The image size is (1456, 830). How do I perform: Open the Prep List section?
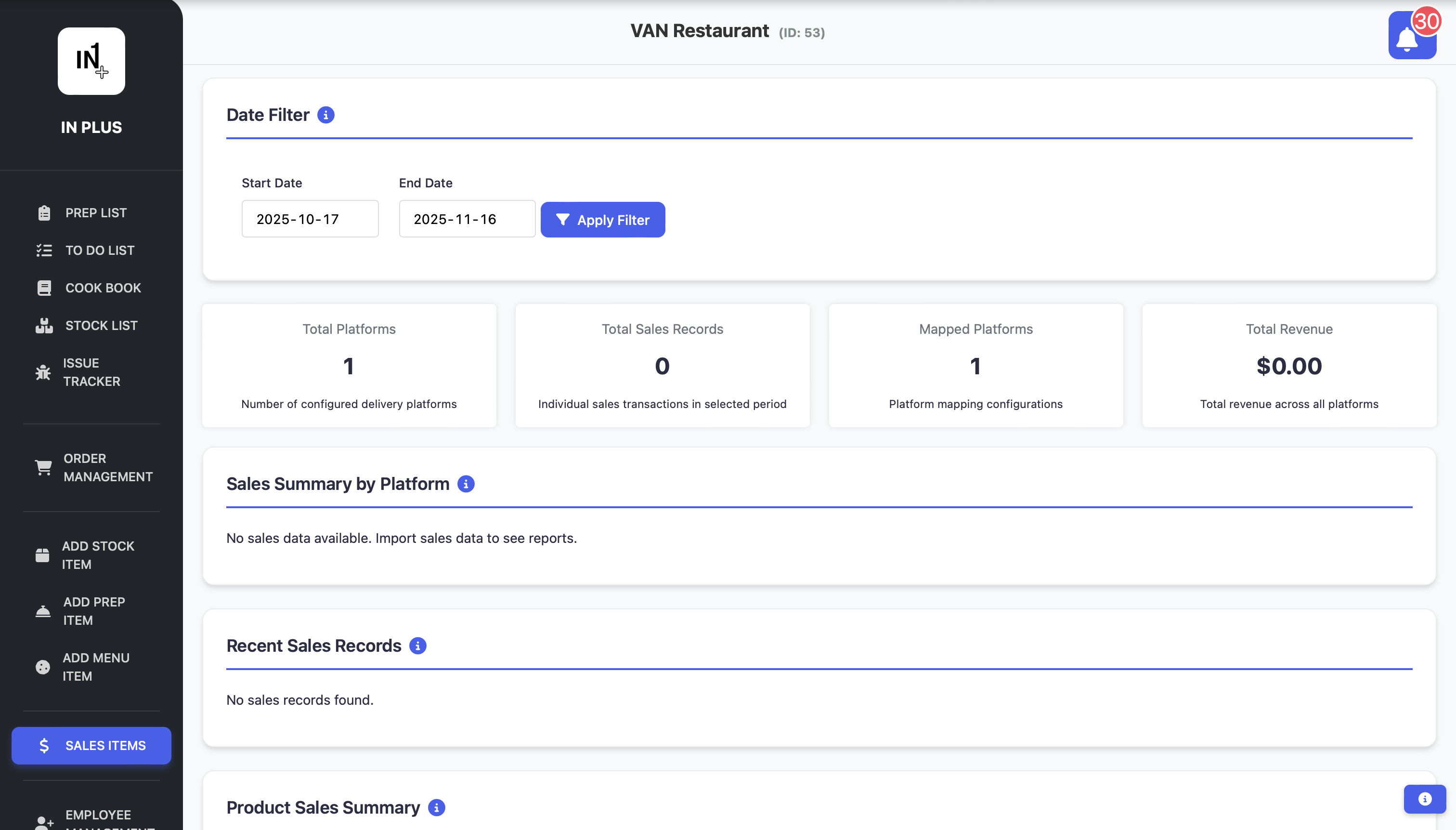coord(95,212)
